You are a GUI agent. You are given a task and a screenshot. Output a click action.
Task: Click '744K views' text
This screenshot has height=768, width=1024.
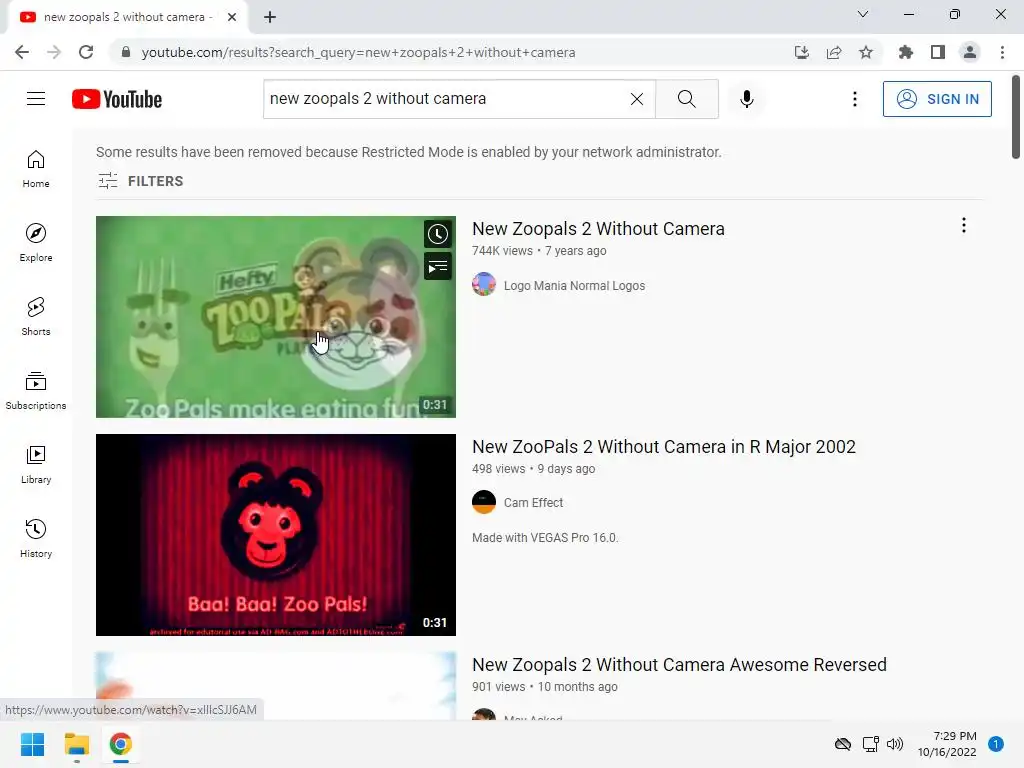coord(502,251)
